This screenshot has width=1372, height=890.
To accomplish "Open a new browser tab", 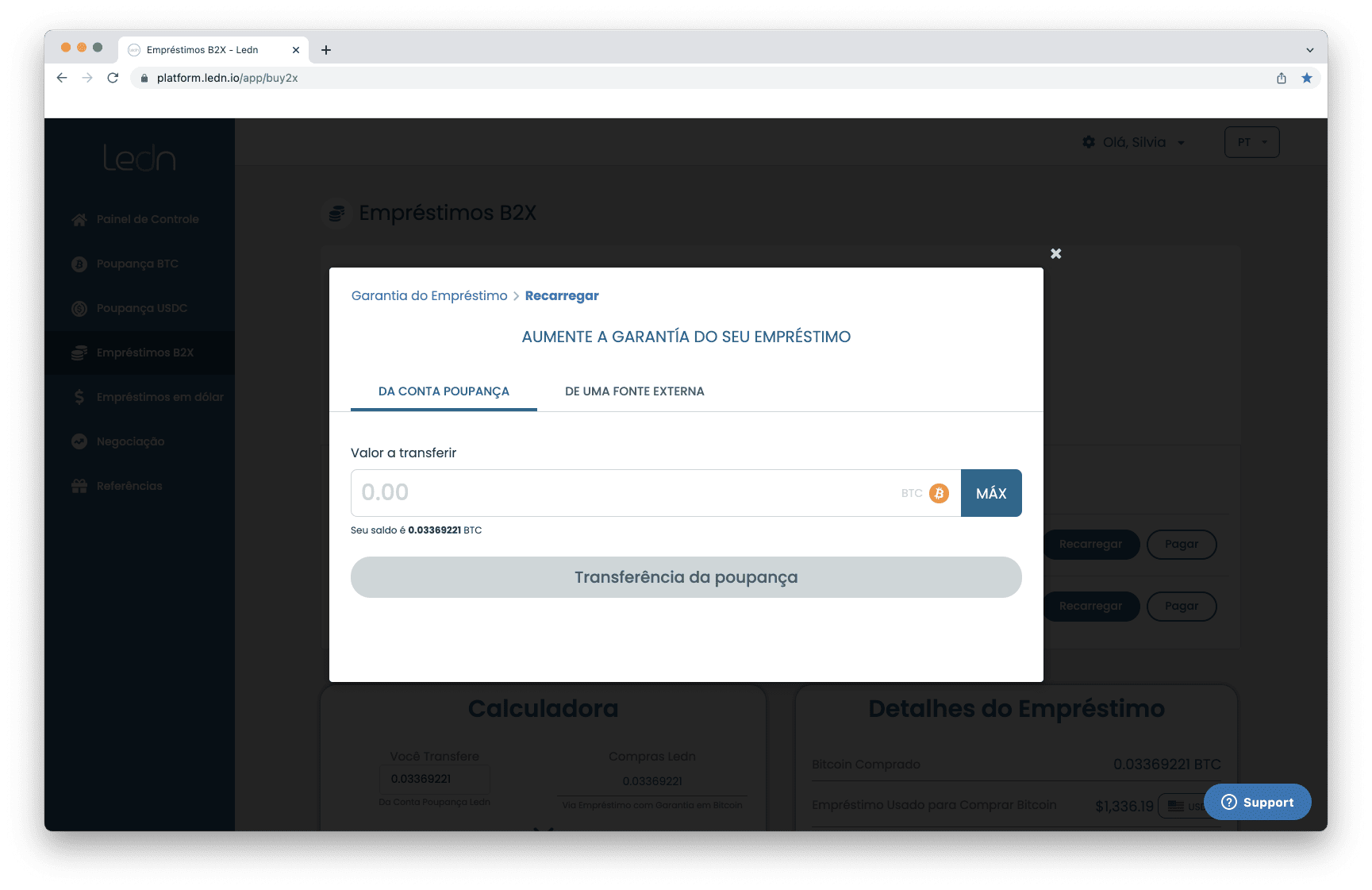I will pyautogui.click(x=326, y=50).
